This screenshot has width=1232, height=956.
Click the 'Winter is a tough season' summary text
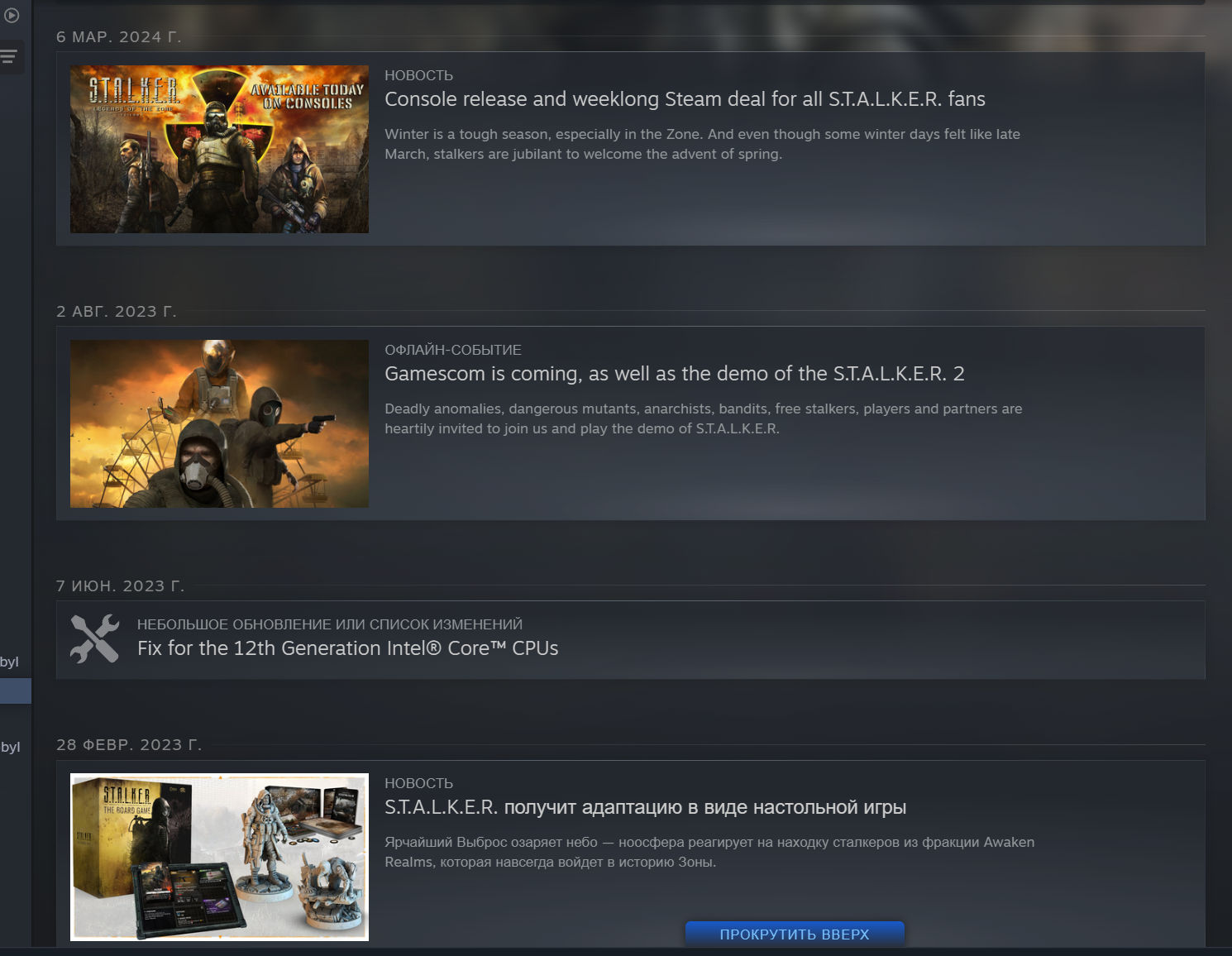pyautogui.click(x=702, y=144)
